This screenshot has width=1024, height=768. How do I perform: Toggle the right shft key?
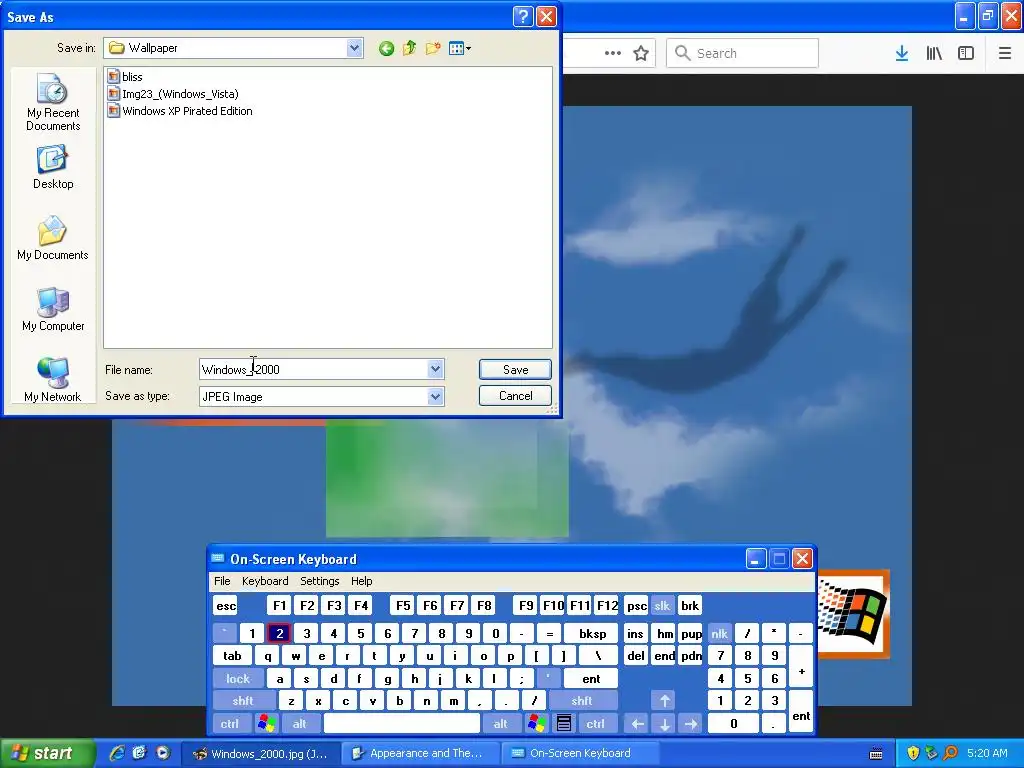tap(582, 701)
